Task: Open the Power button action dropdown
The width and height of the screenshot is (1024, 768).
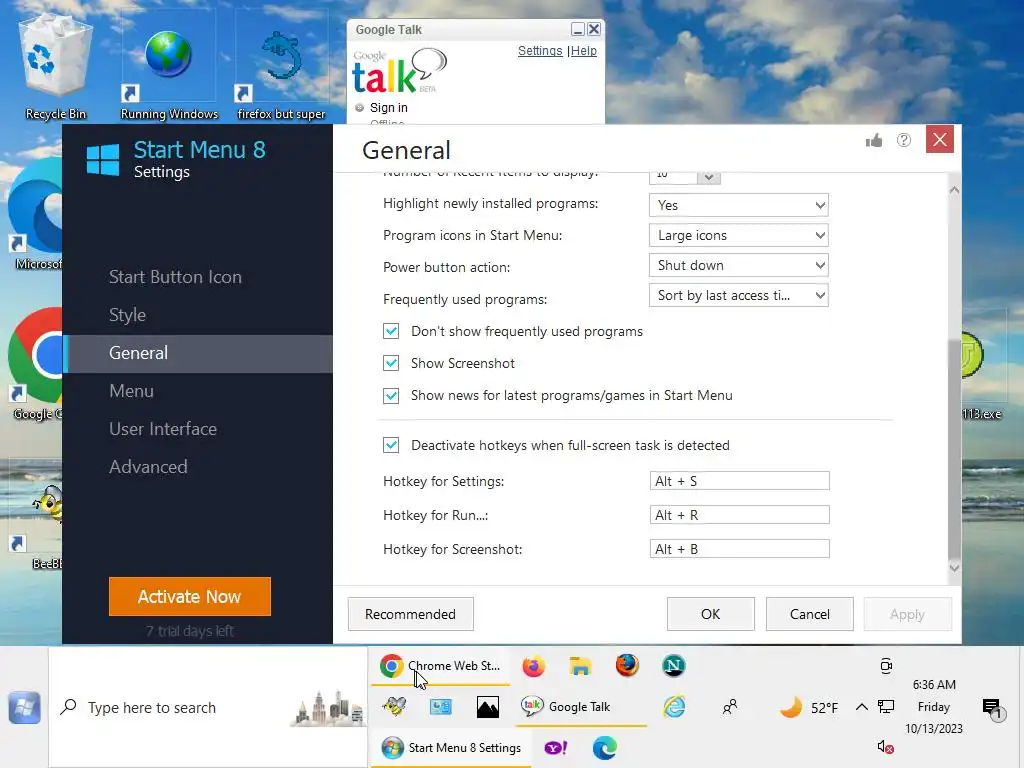Action: pyautogui.click(x=739, y=265)
